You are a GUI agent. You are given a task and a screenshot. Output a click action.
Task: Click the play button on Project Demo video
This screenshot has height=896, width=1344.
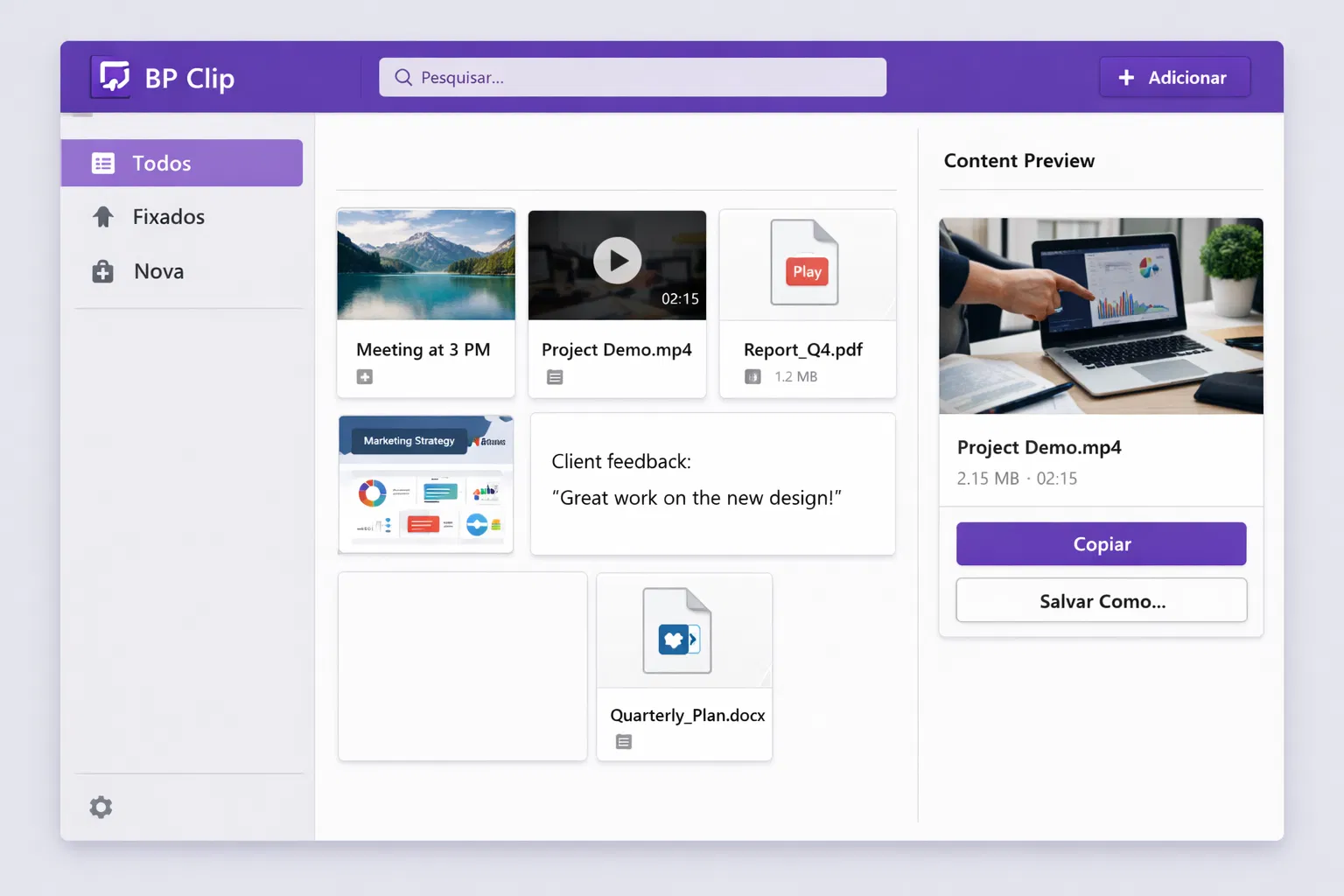(617, 261)
